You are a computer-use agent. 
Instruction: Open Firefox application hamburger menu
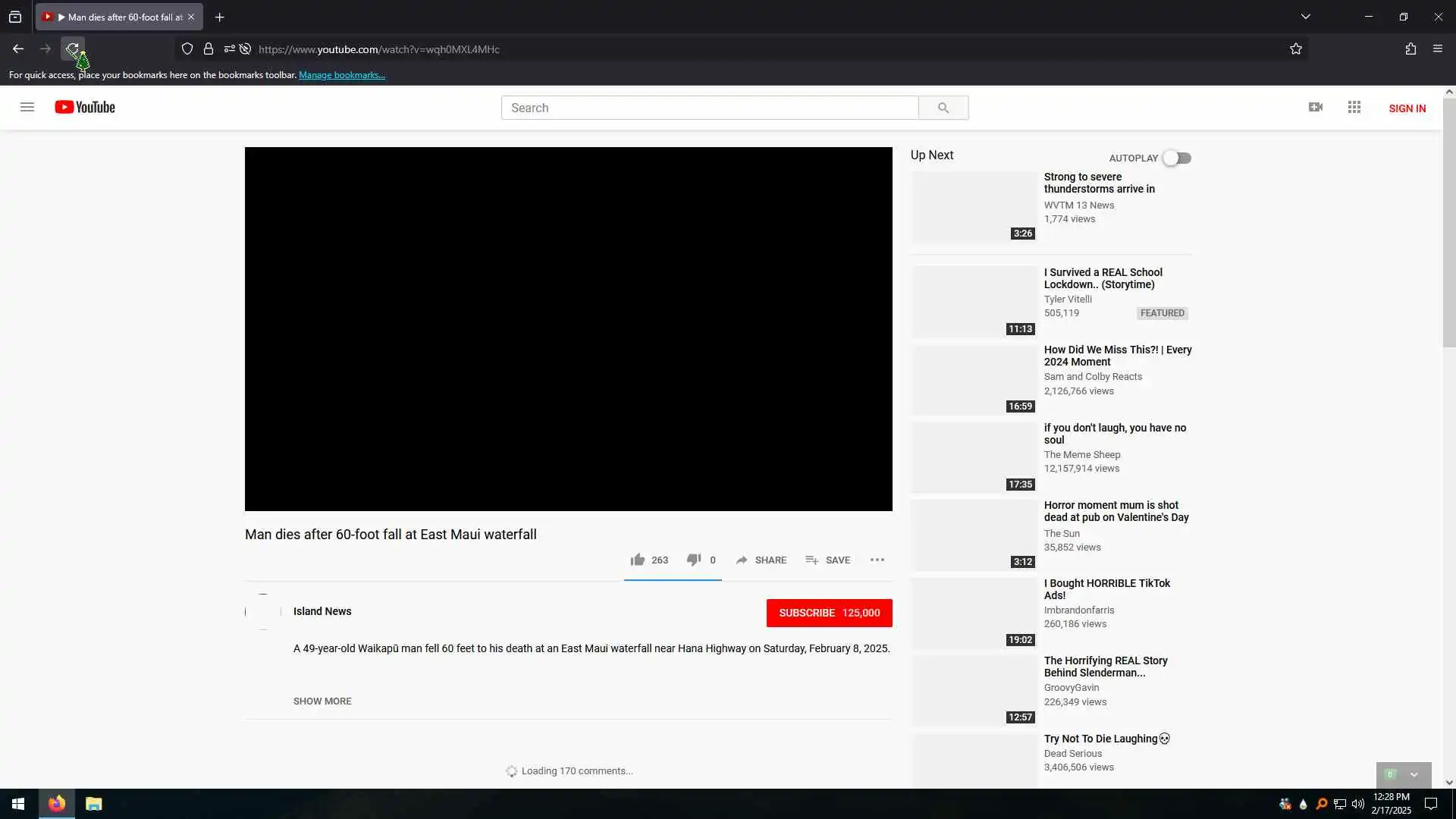(x=1438, y=49)
